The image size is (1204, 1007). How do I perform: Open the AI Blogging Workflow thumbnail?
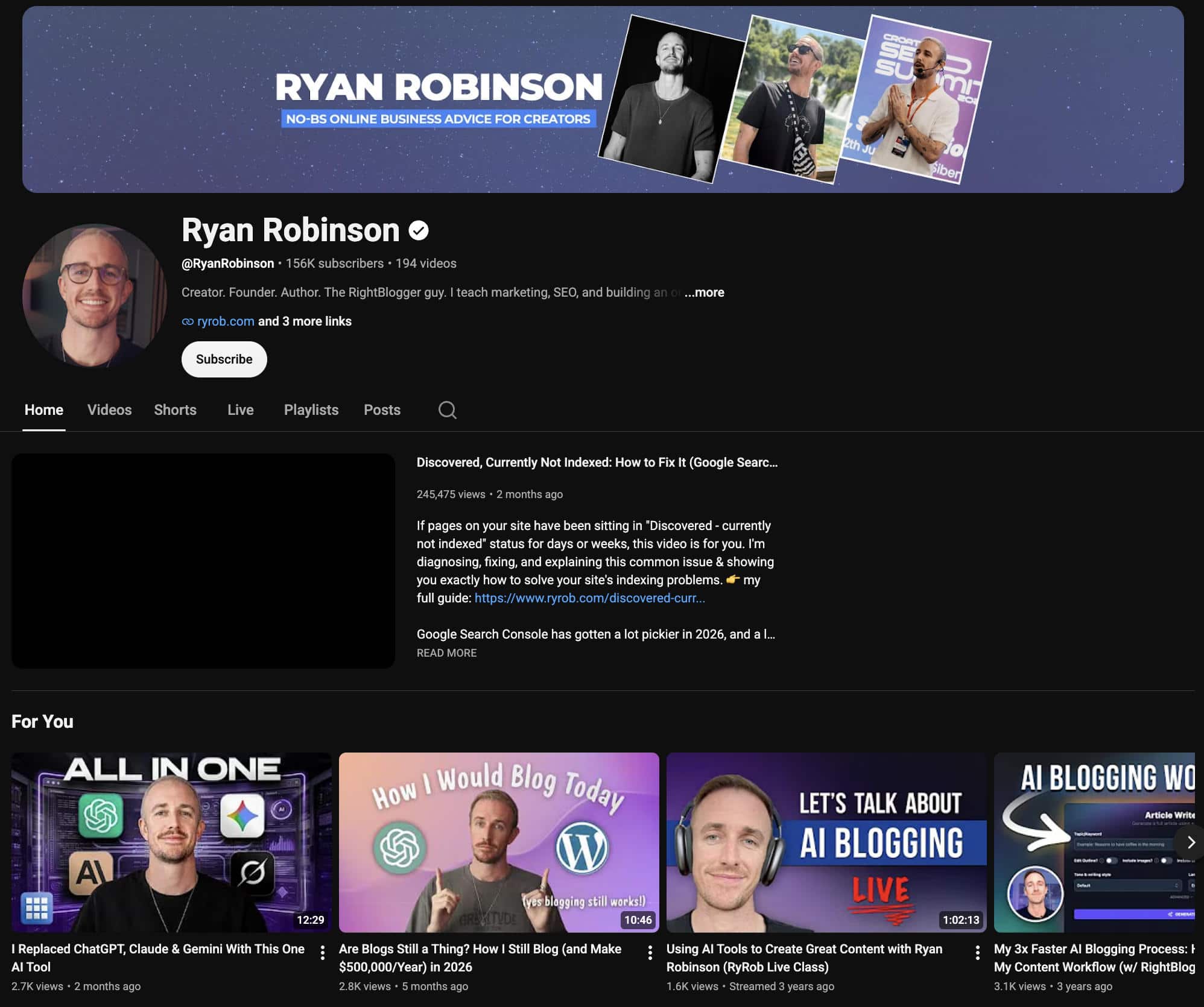coord(1094,842)
